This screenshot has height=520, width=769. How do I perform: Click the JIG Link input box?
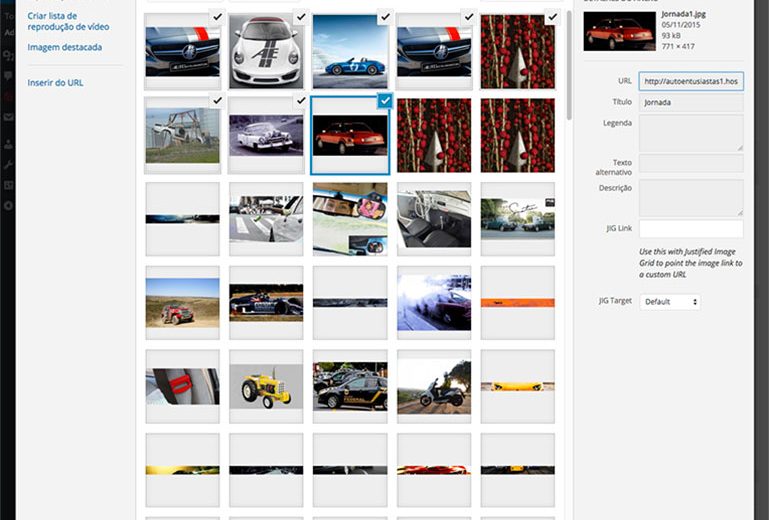point(690,229)
